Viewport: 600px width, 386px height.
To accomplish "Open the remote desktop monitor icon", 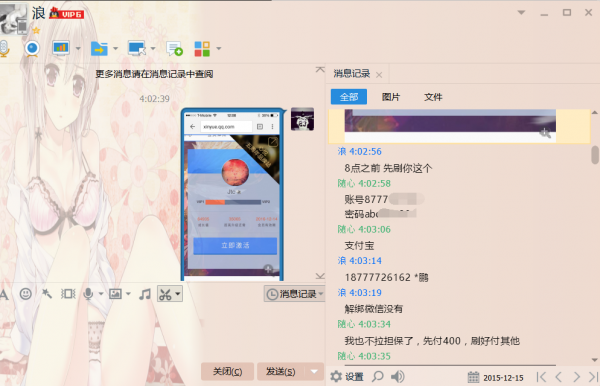I will (137, 48).
